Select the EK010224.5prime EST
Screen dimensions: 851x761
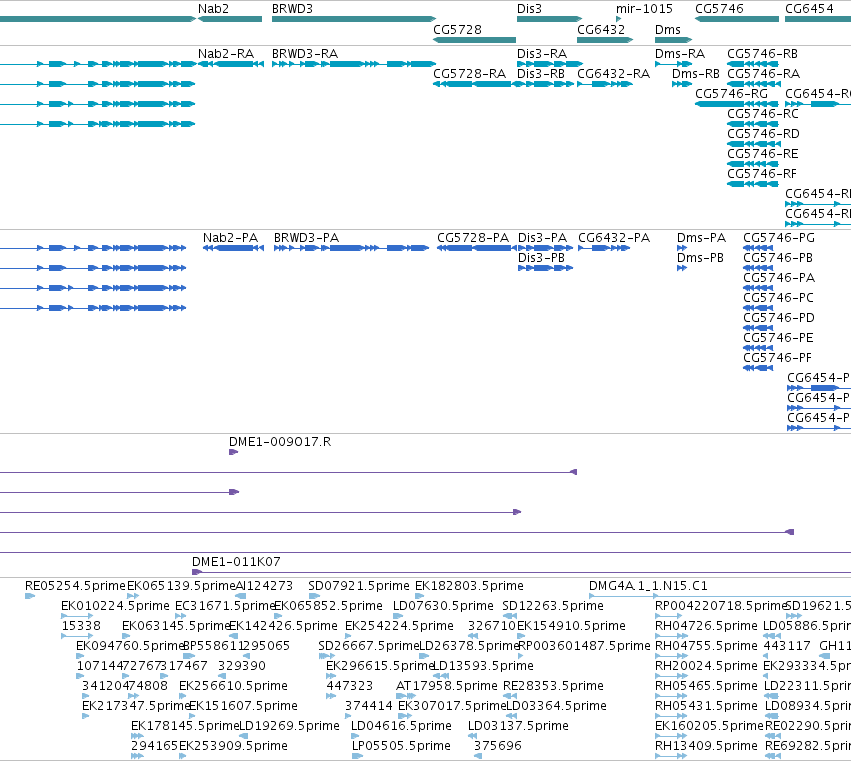(77, 616)
